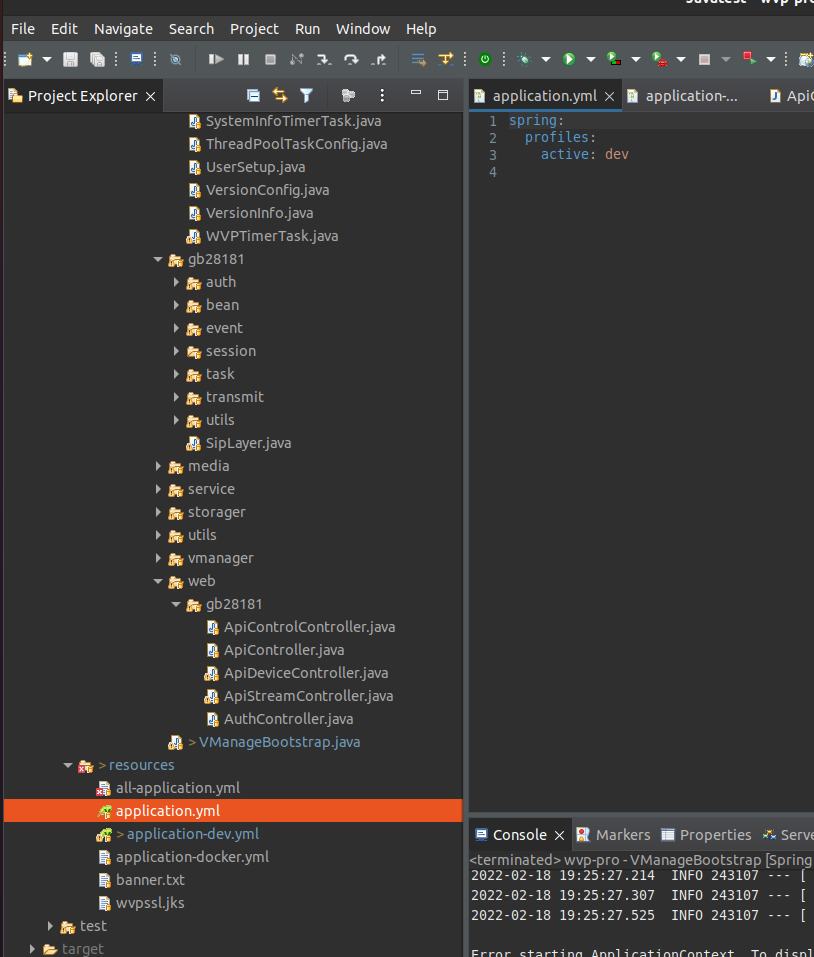814x957 pixels.
Task: Open the Project Explorer filter icon
Action: 308,95
